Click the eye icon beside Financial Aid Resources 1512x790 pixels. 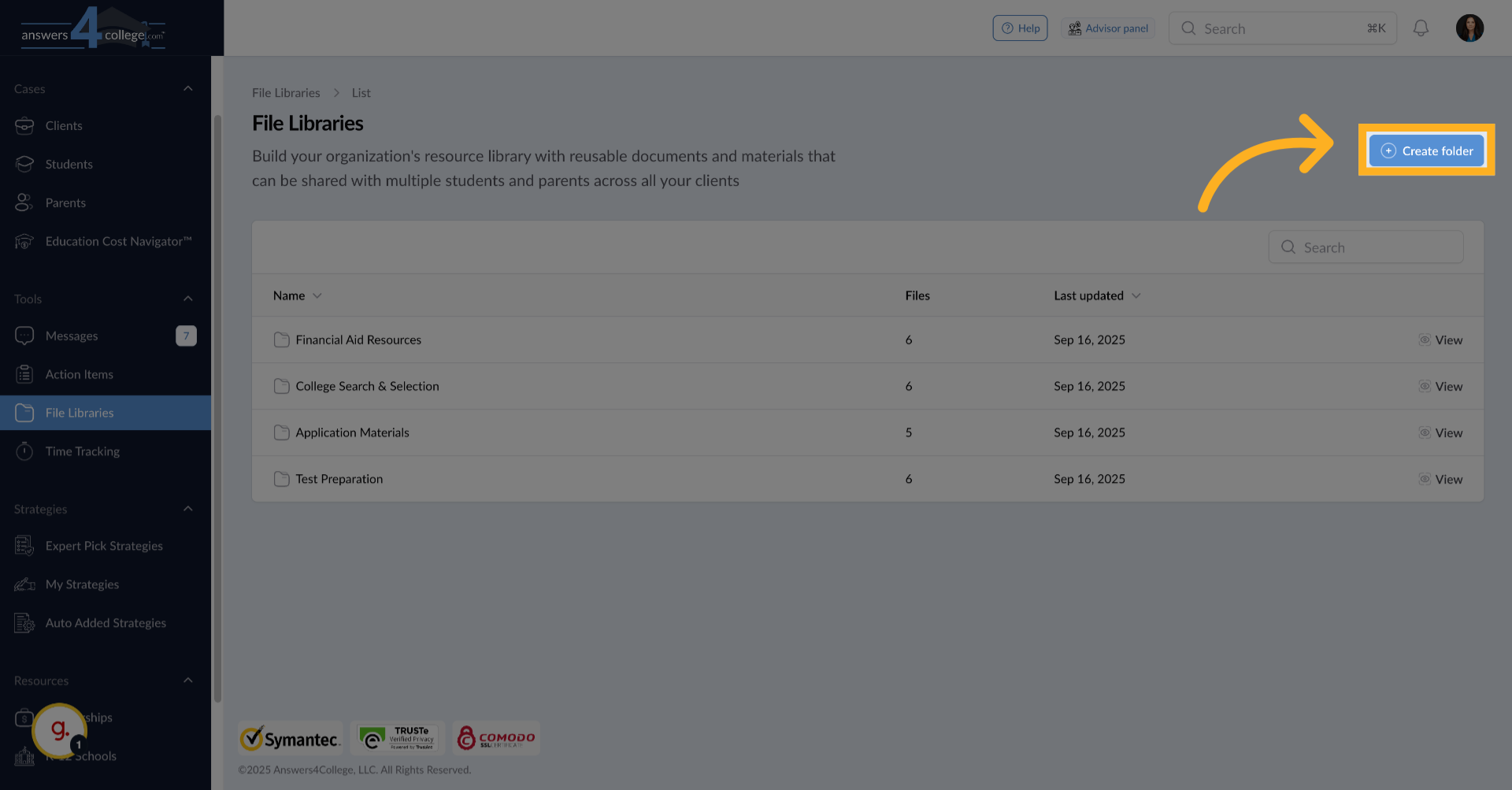pos(1424,339)
